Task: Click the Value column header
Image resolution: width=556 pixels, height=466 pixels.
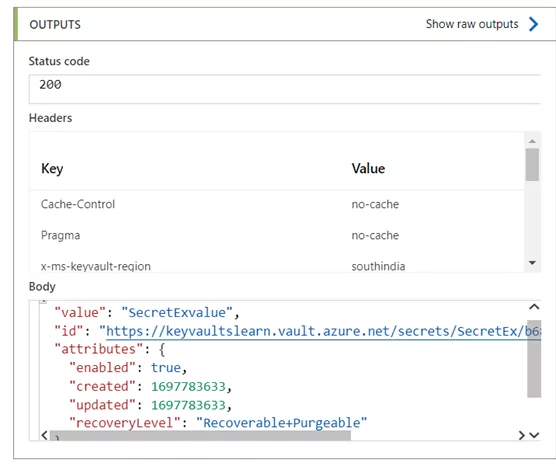Action: (x=368, y=168)
